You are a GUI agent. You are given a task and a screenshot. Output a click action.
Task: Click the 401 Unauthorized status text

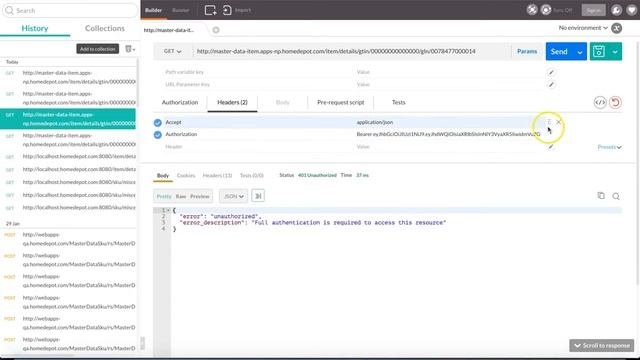click(317, 175)
